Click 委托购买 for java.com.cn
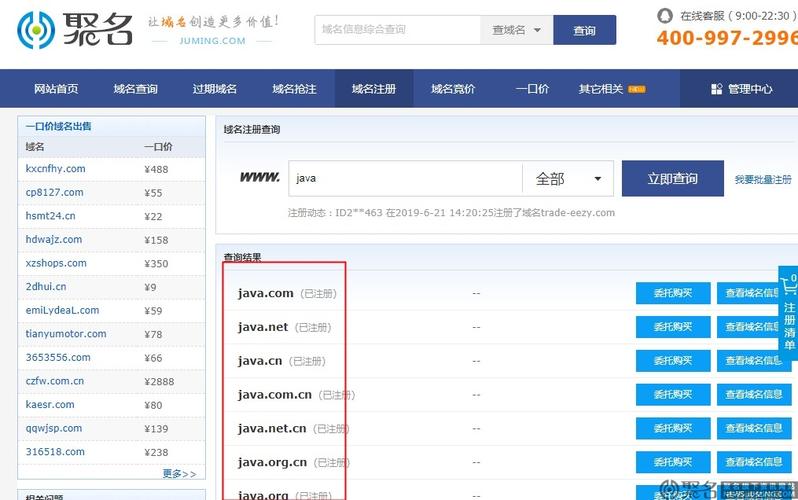 pyautogui.click(x=673, y=395)
